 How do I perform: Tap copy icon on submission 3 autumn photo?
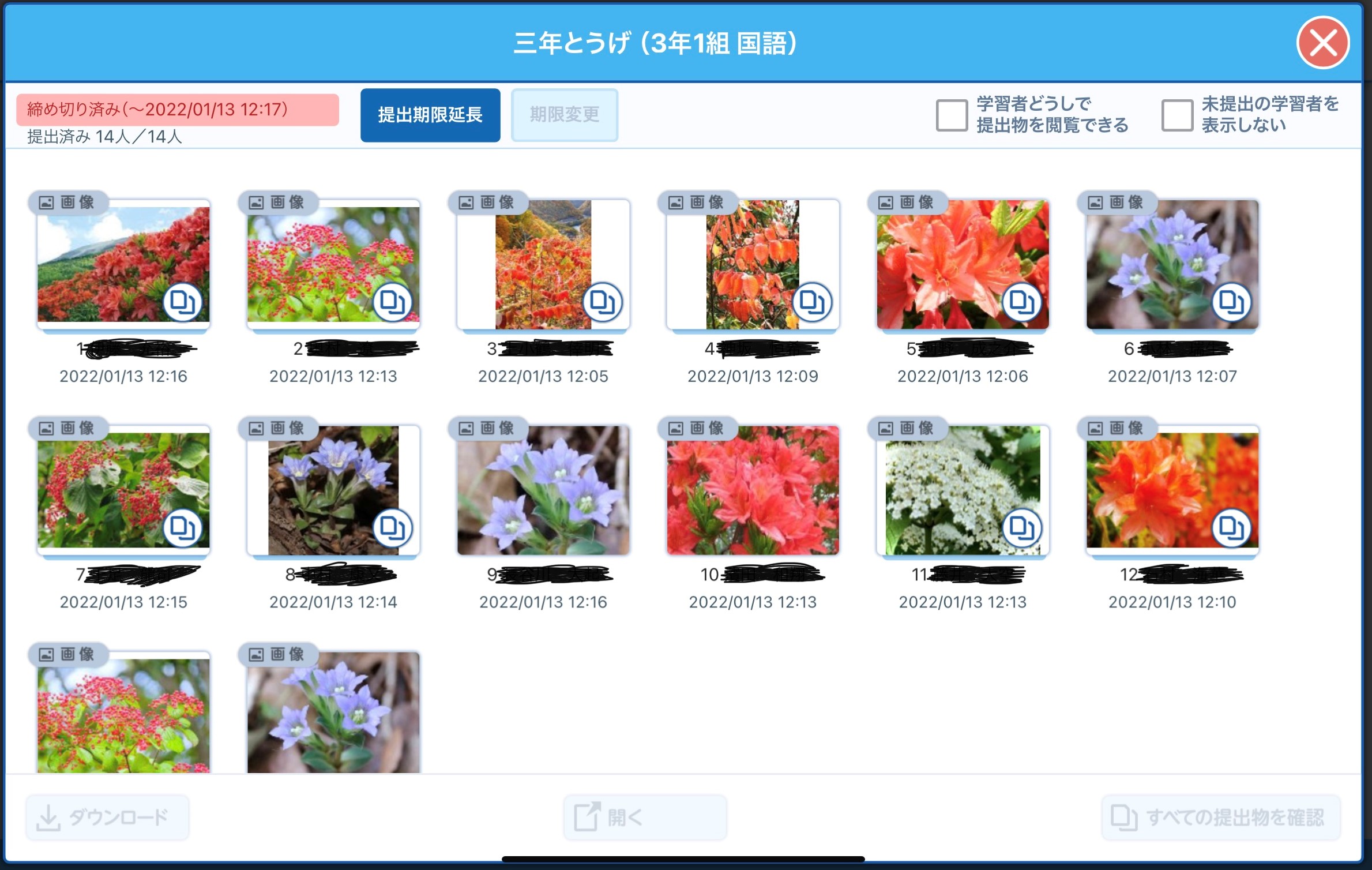point(602,302)
